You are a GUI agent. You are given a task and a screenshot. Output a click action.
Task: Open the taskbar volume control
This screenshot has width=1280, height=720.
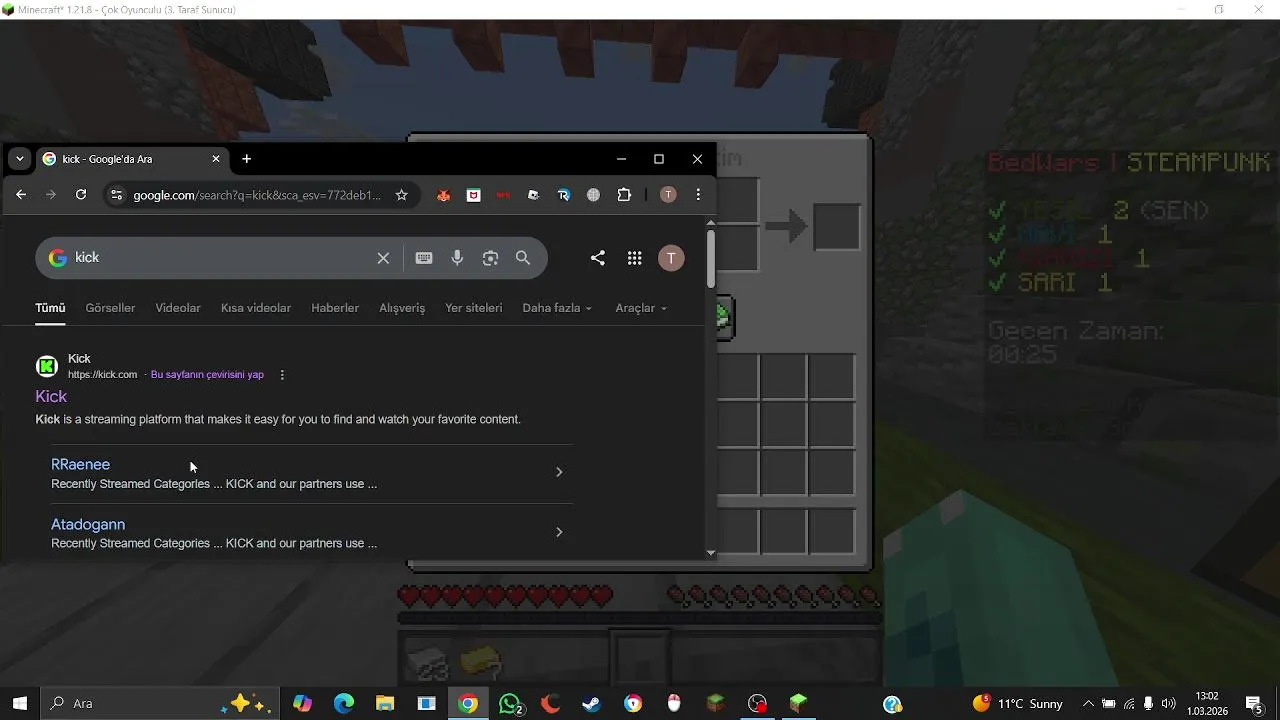[1168, 704]
